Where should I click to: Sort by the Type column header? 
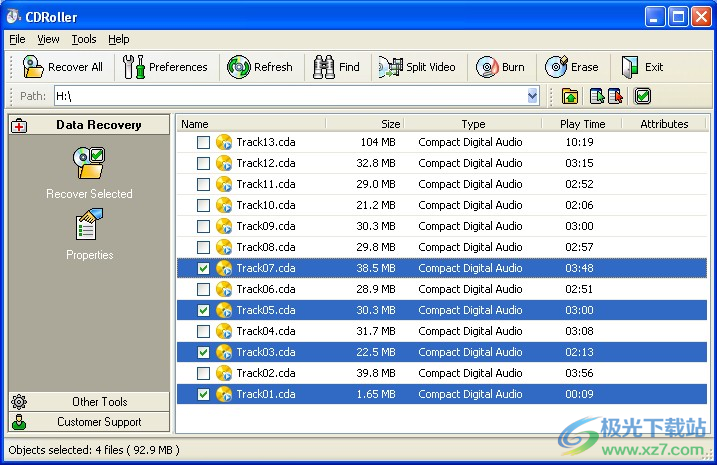point(473,124)
